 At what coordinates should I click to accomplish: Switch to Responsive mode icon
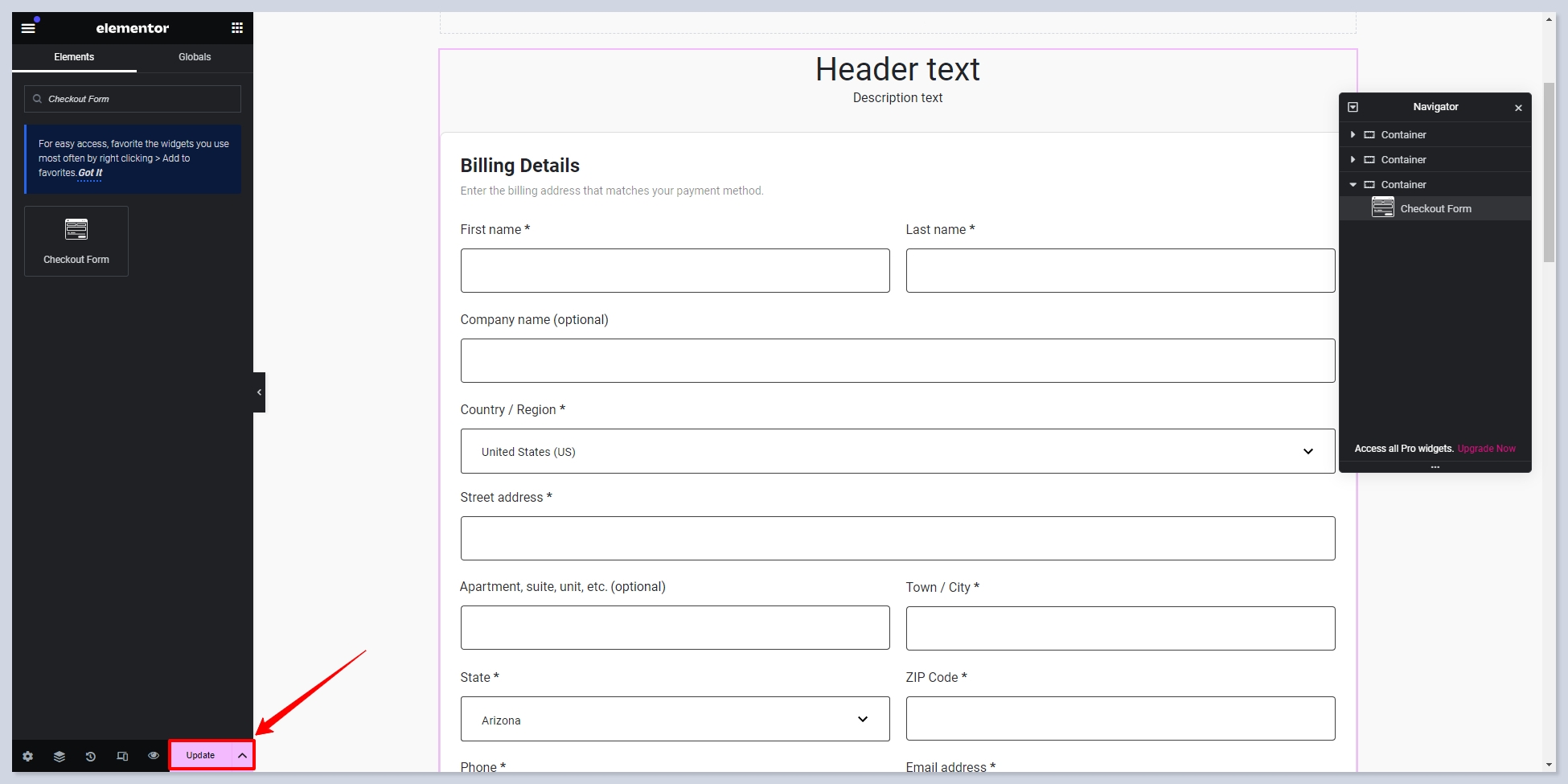point(122,756)
